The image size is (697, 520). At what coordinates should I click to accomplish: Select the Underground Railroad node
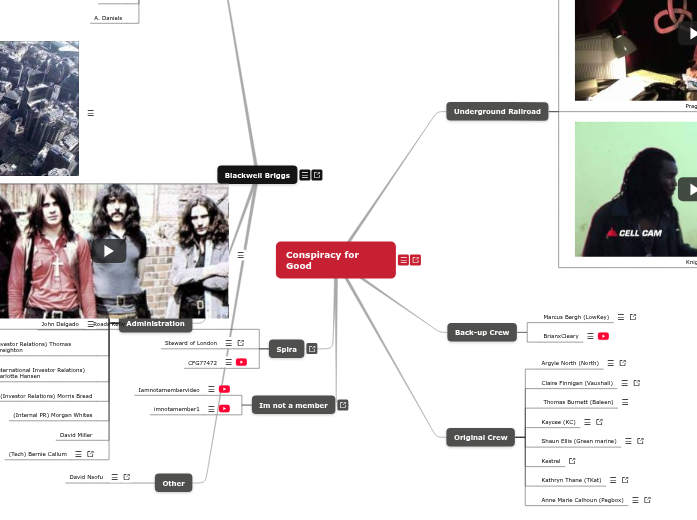pyautogui.click(x=497, y=111)
